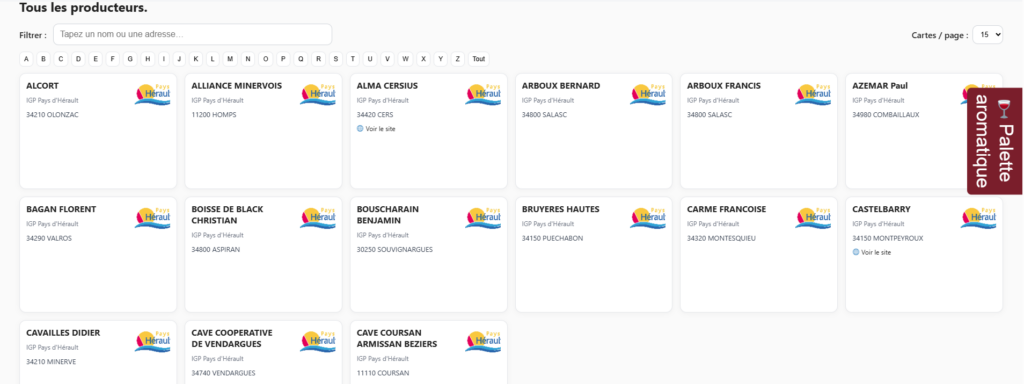1024x384 pixels.
Task: Filter producers by letter H
Action: click(x=148, y=59)
